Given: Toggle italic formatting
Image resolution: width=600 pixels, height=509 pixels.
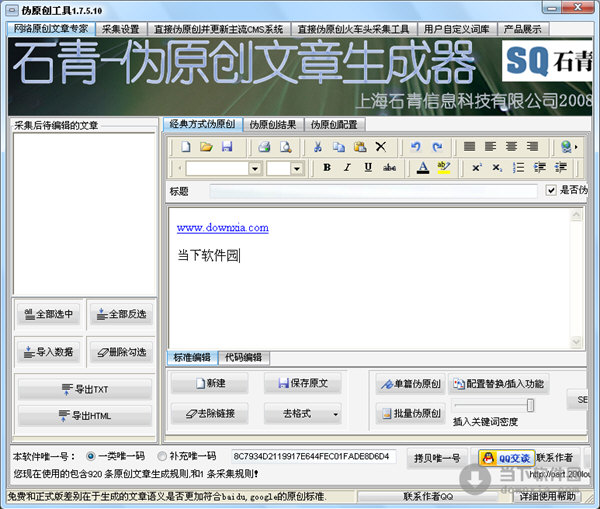Looking at the screenshot, I should (x=347, y=168).
